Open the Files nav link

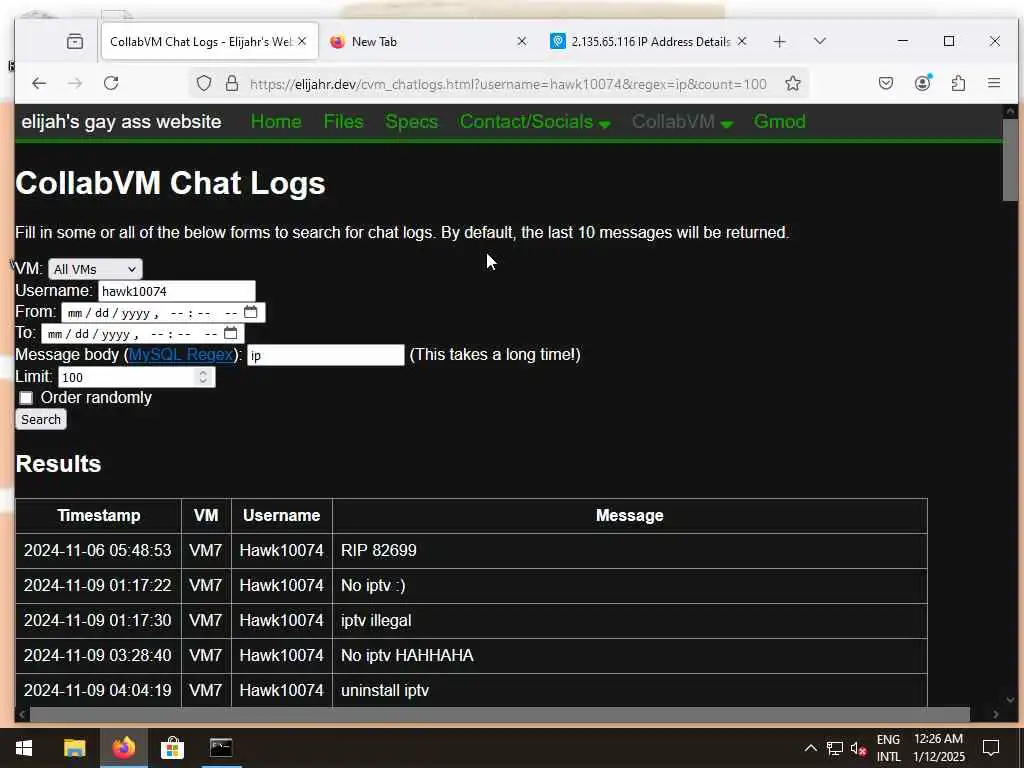click(x=344, y=121)
